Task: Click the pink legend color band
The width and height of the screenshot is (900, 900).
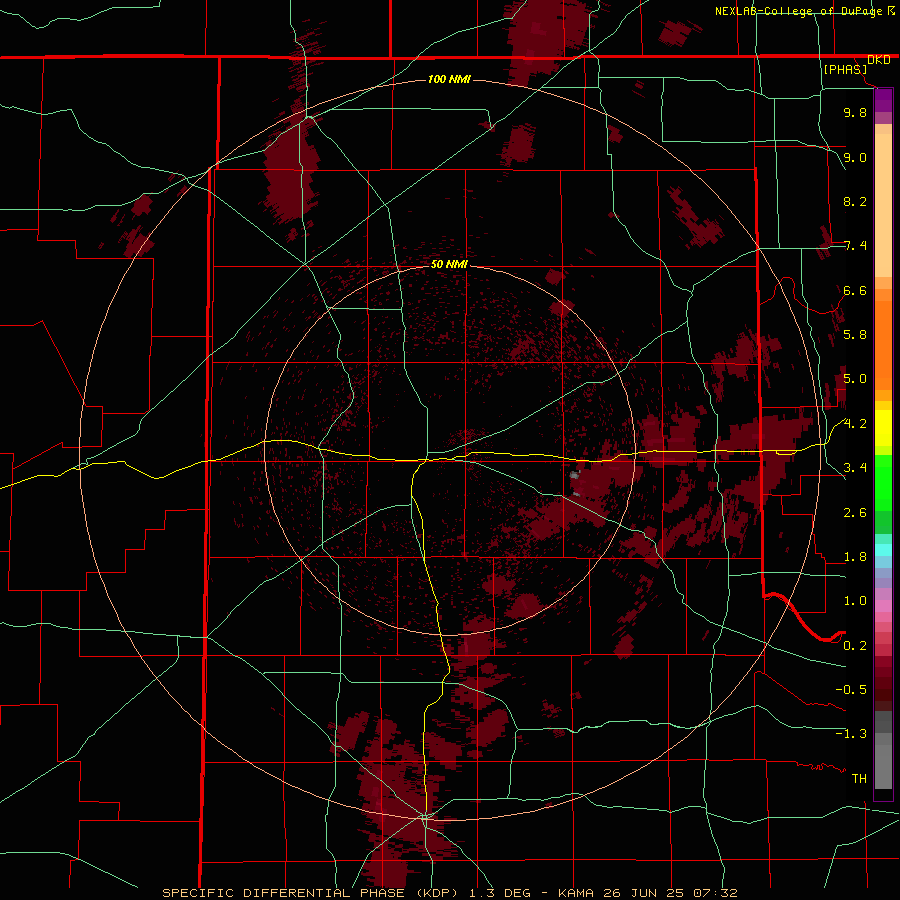Action: [883, 606]
